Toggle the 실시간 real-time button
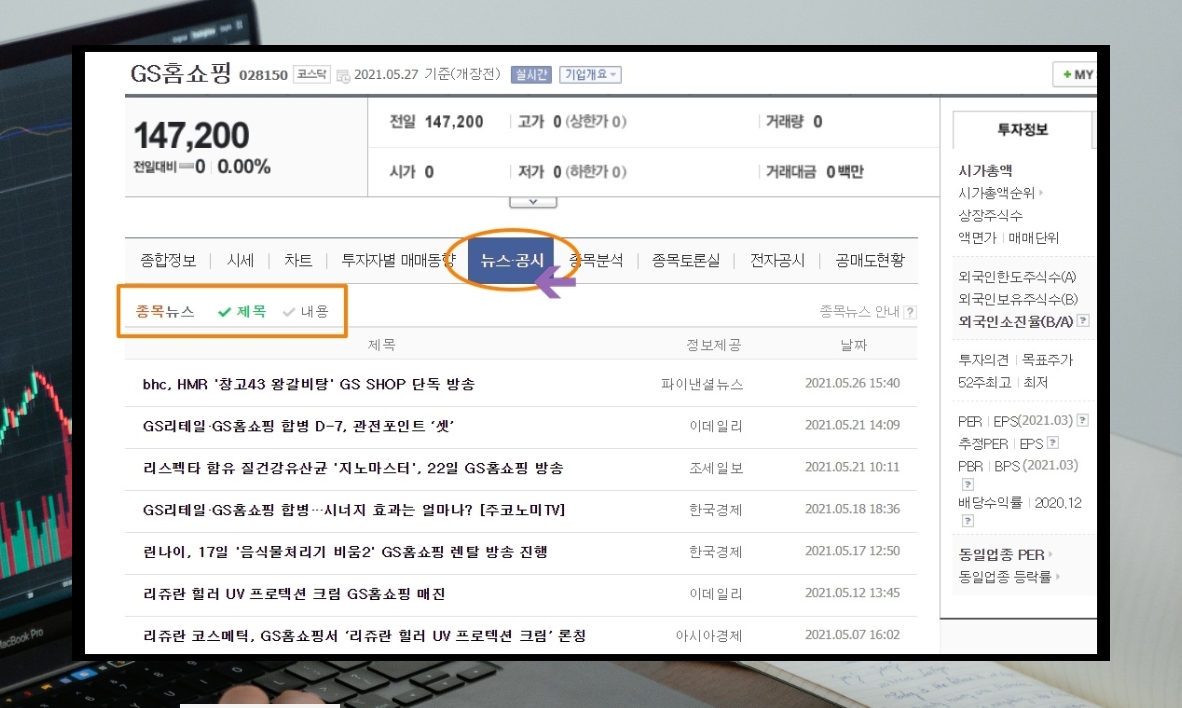The image size is (1182, 708). [531, 75]
